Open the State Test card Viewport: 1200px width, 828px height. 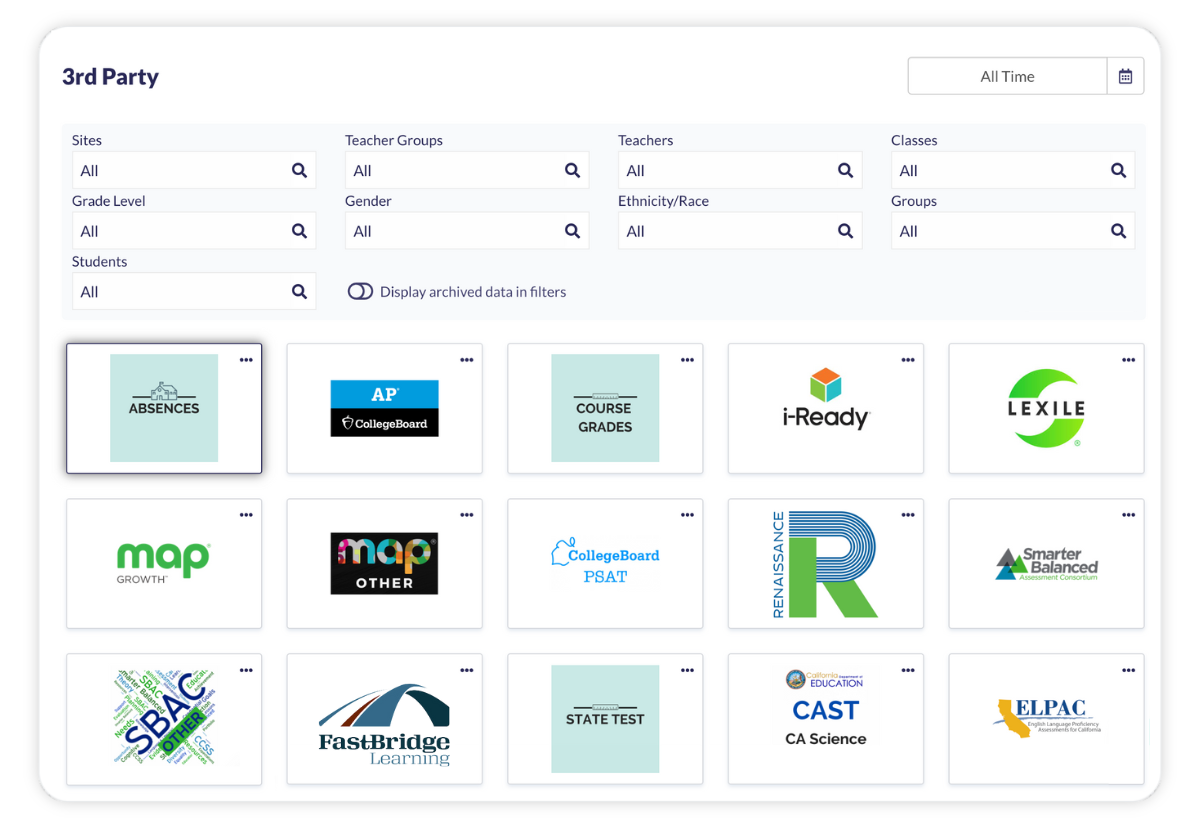coord(605,719)
